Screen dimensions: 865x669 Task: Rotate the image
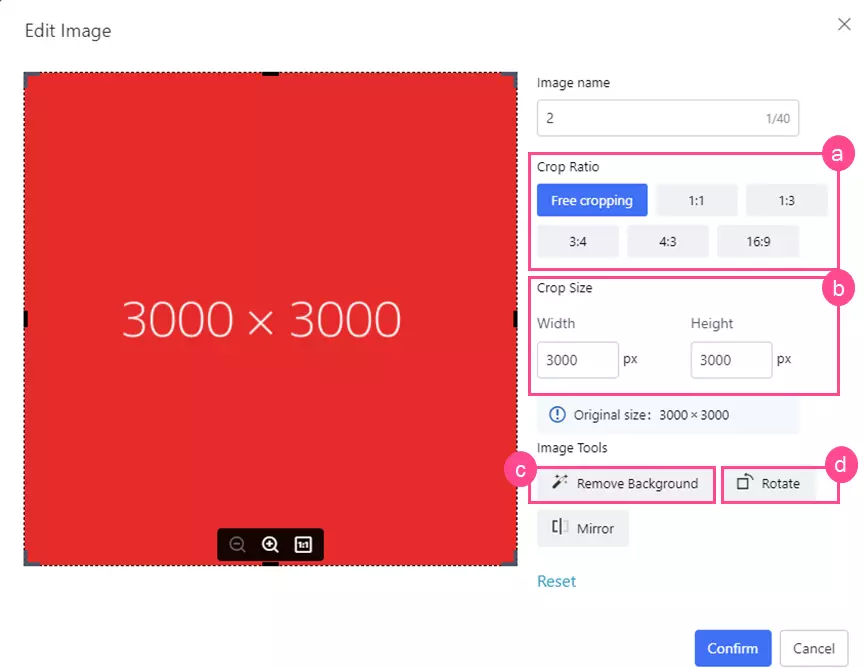coord(769,484)
